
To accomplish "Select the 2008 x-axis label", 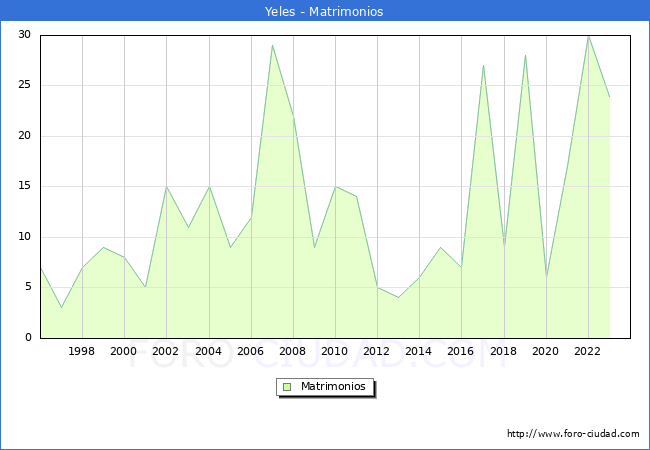I will [293, 351].
